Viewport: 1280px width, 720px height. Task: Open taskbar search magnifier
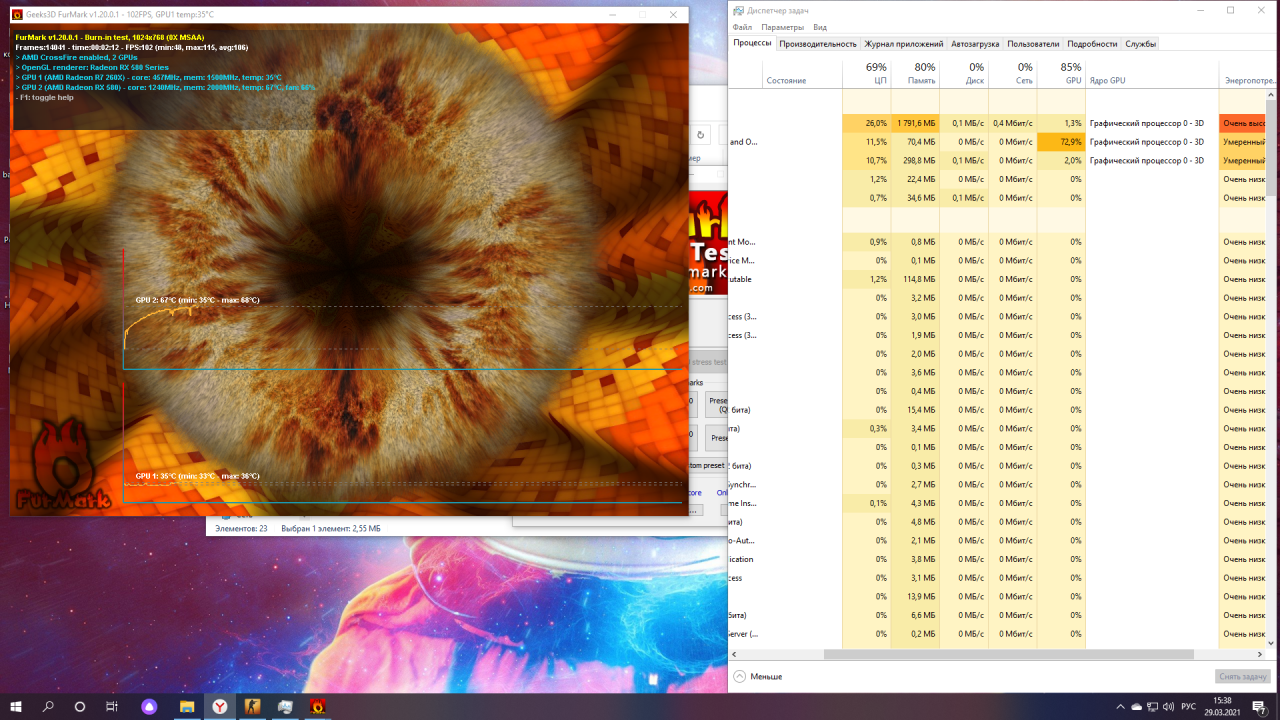point(48,706)
